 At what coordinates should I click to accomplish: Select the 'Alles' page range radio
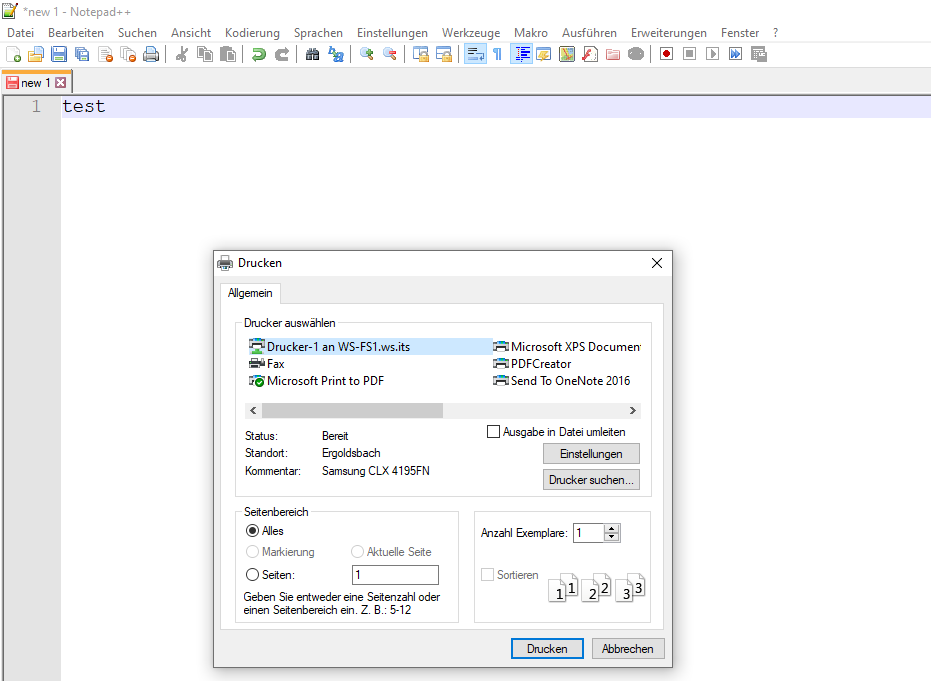[252, 531]
